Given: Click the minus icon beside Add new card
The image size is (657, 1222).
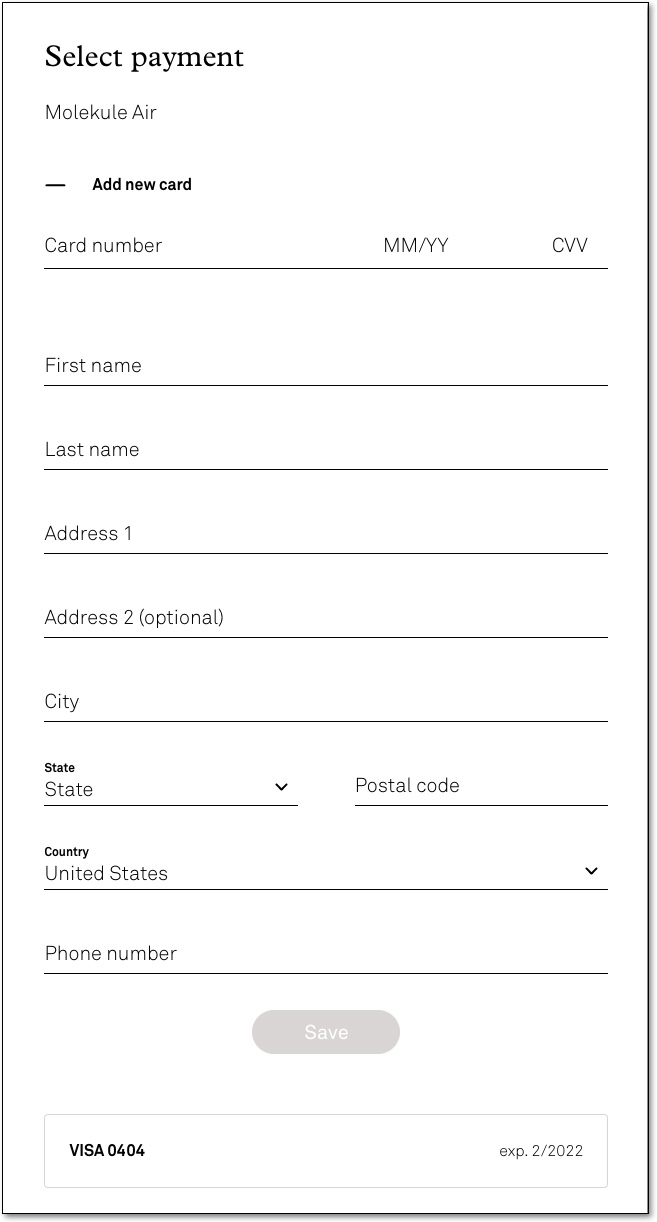Looking at the screenshot, I should click(55, 185).
